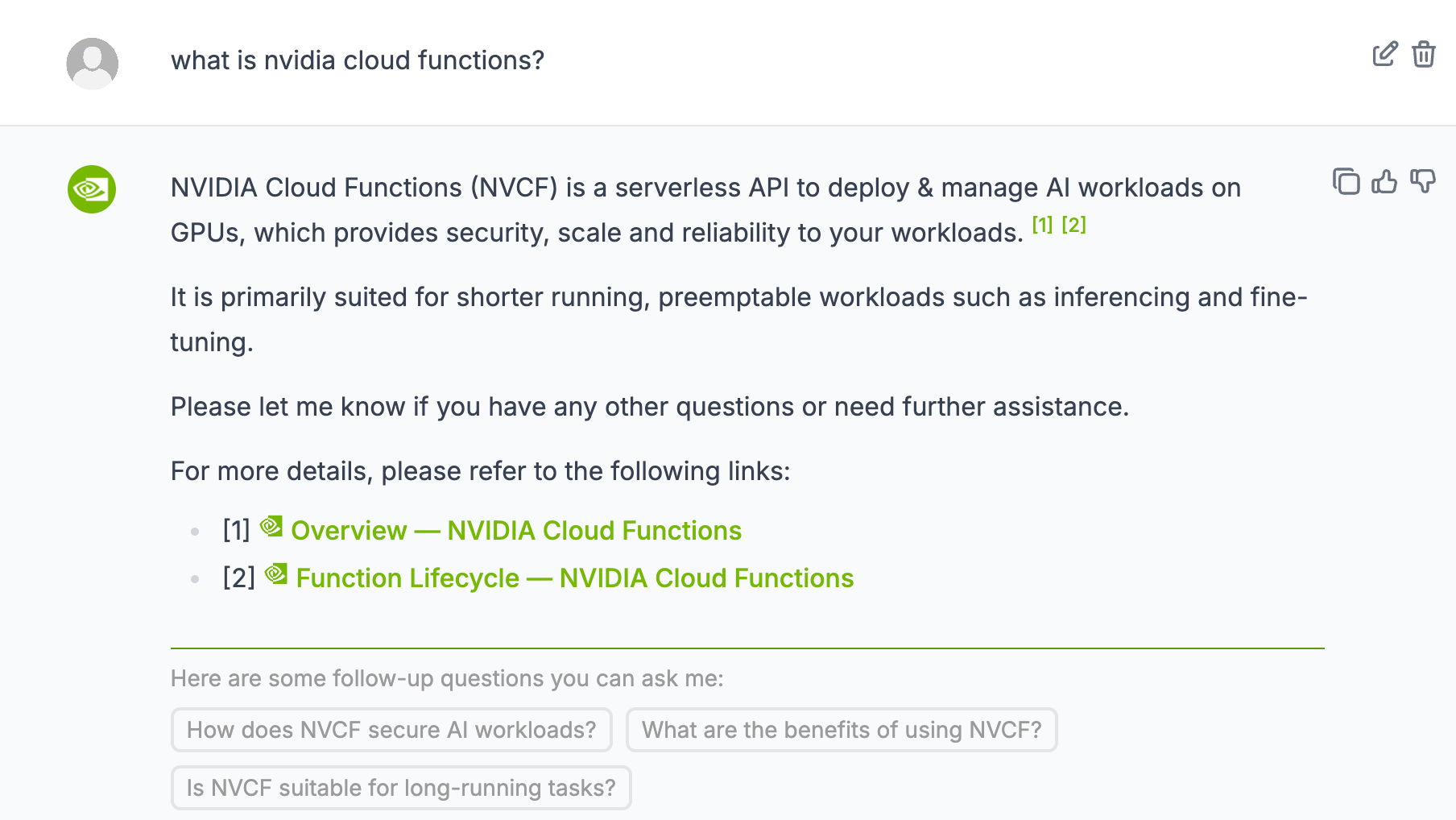The width and height of the screenshot is (1456, 820).
Task: Click the NVIDIA logo beside the Overview link
Action: (271, 526)
